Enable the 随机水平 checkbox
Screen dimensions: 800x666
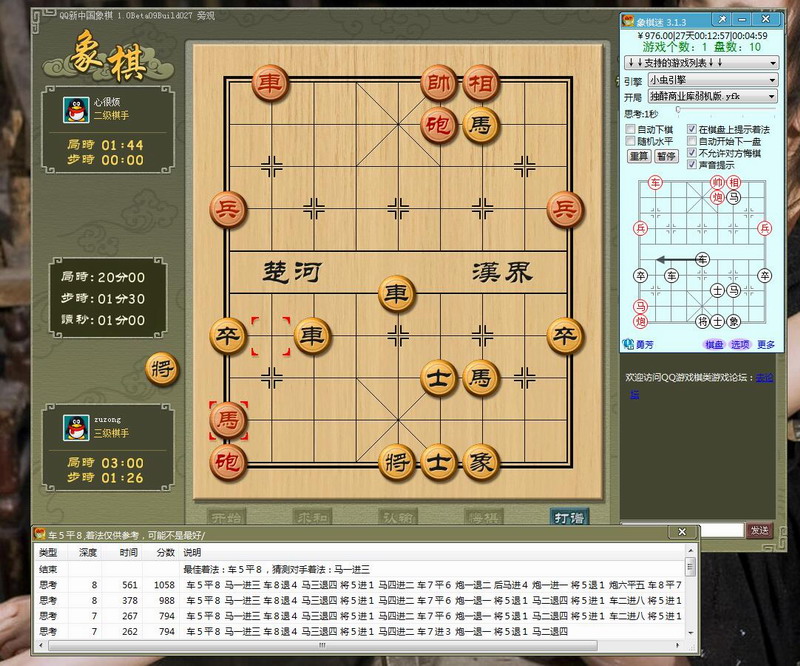click(x=631, y=141)
